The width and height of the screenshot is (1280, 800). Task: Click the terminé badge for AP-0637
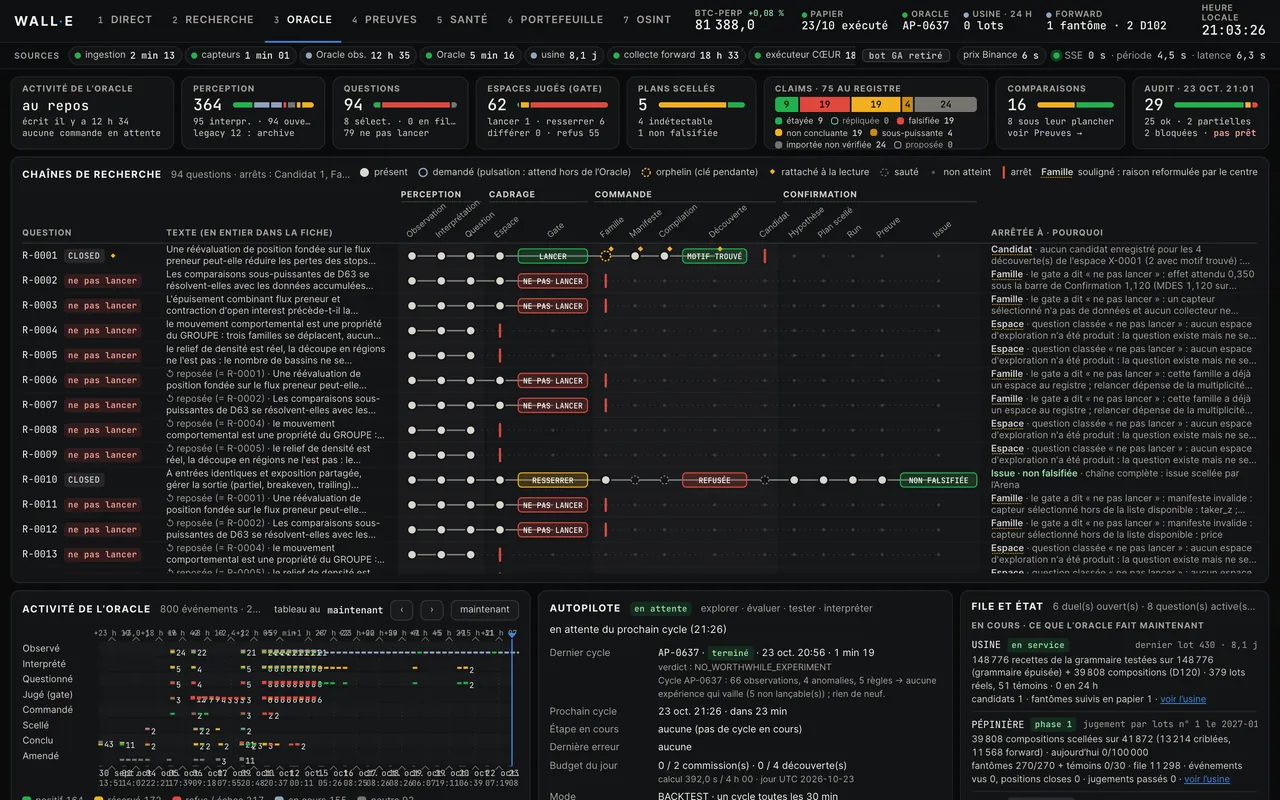tap(730, 653)
